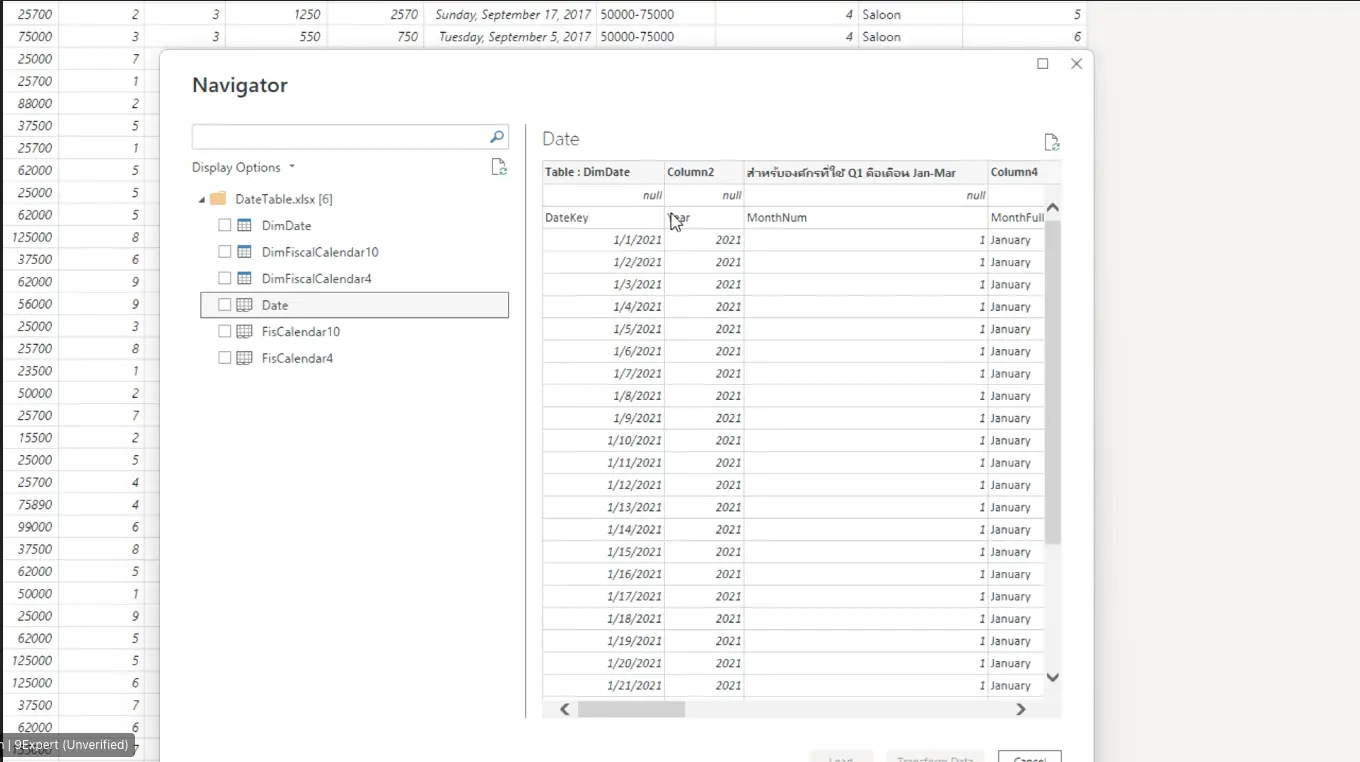Click the sheet icon next to FisCalendar4
Image resolution: width=1360 pixels, height=762 pixels.
[244, 358]
